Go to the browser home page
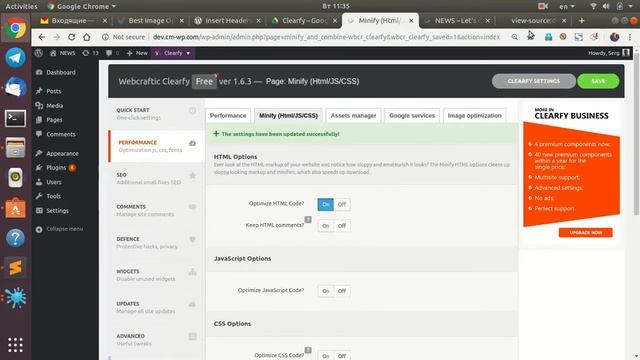 click(87, 37)
